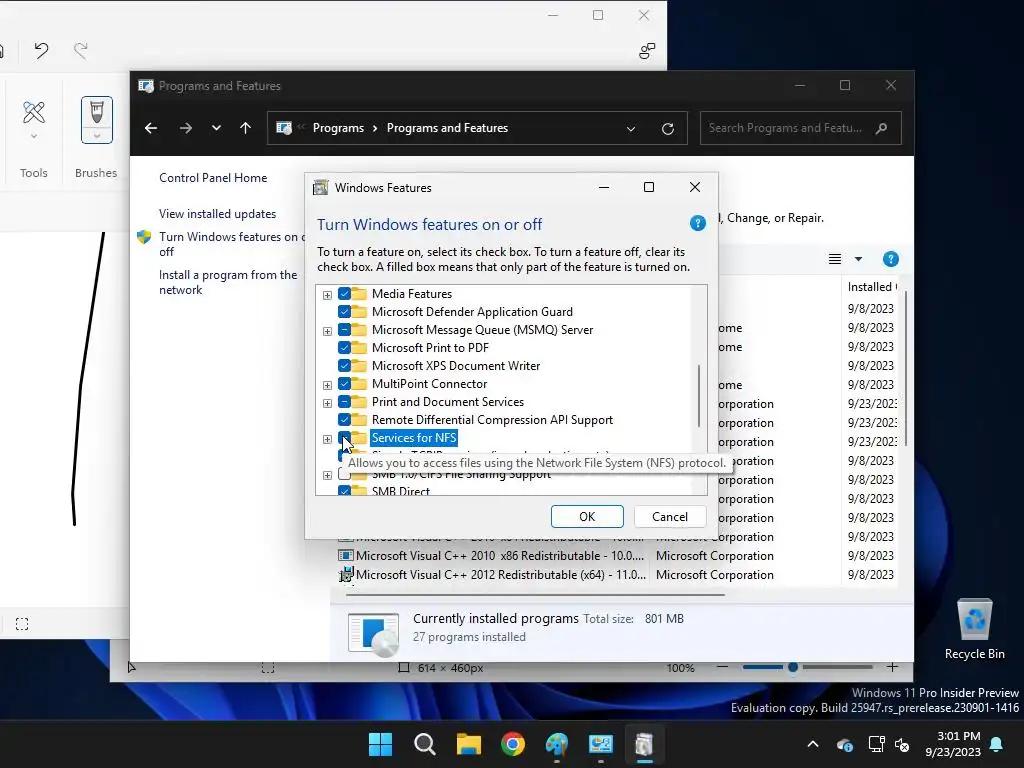
Task: Click the Paint zoom slider handle
Action: tap(793, 667)
